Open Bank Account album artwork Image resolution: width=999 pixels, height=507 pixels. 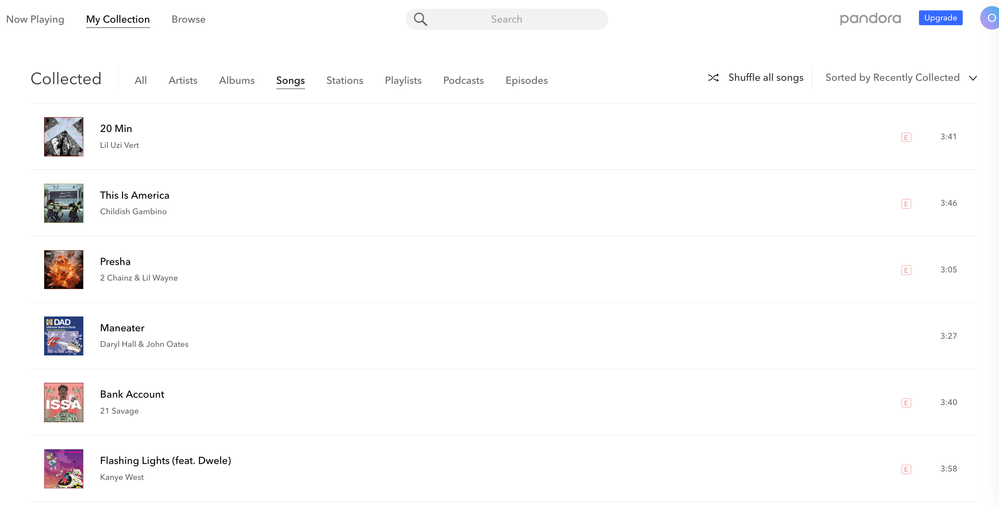[64, 402]
